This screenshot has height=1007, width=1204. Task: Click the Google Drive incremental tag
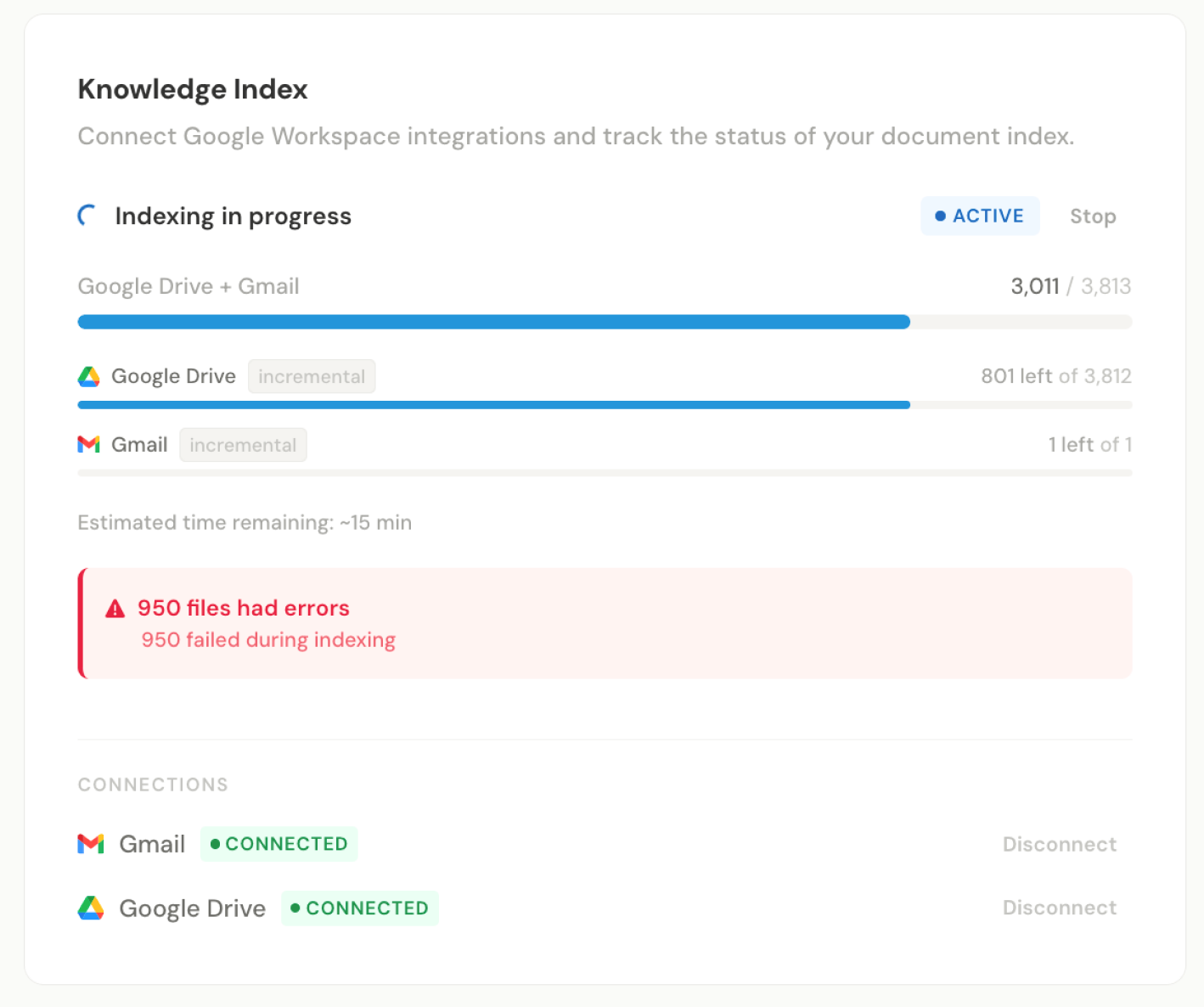312,377
